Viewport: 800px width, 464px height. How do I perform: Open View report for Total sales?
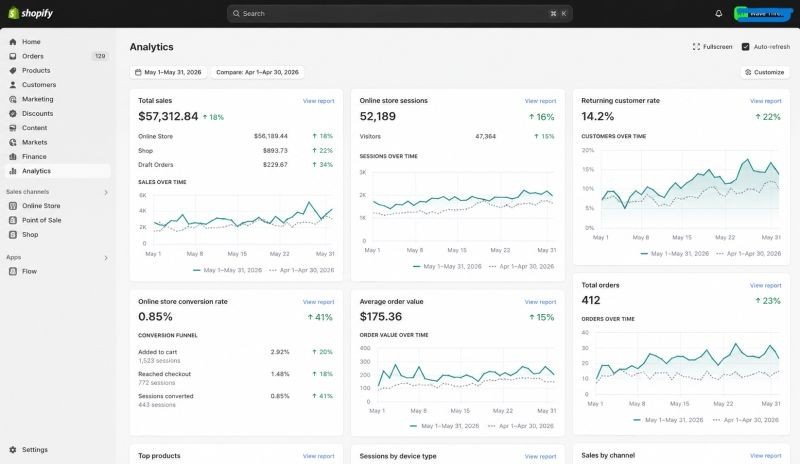tap(318, 101)
